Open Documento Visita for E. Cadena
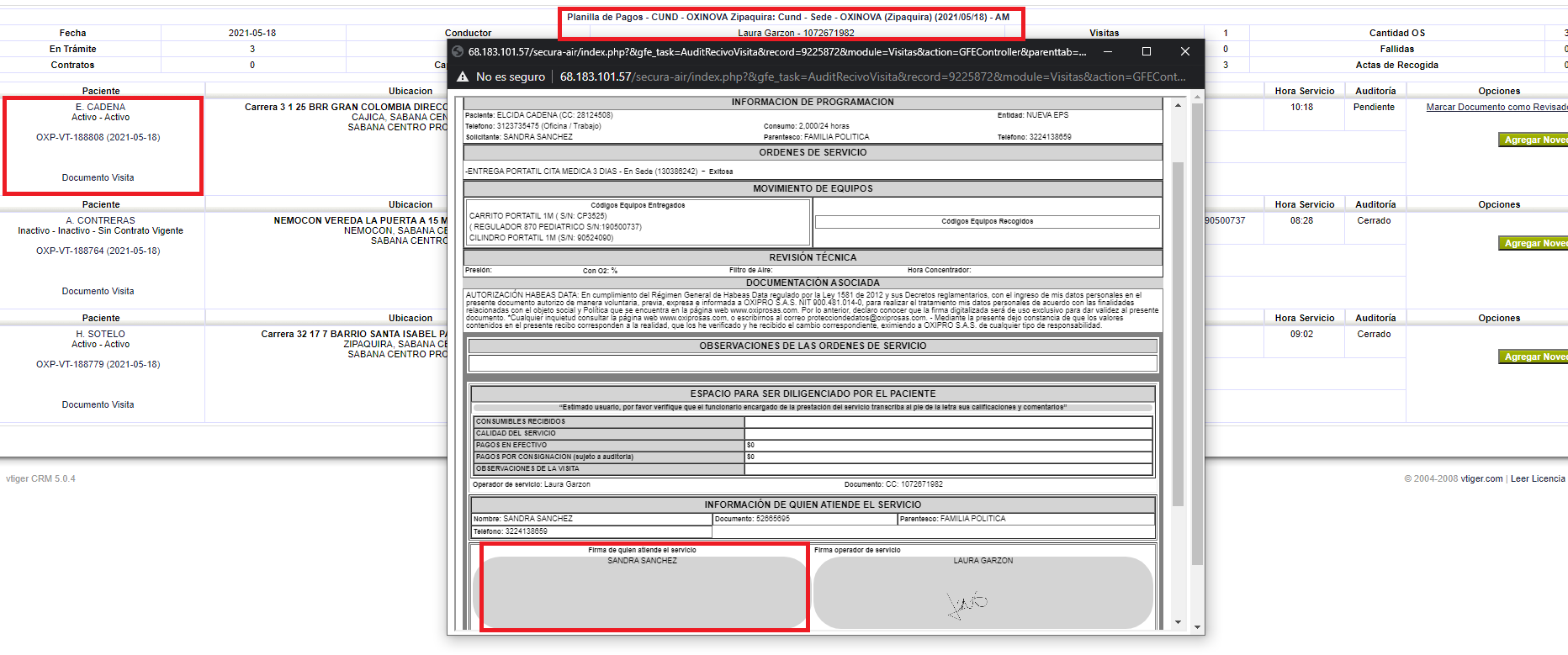Viewport: 1568px width, 655px height. 98,177
